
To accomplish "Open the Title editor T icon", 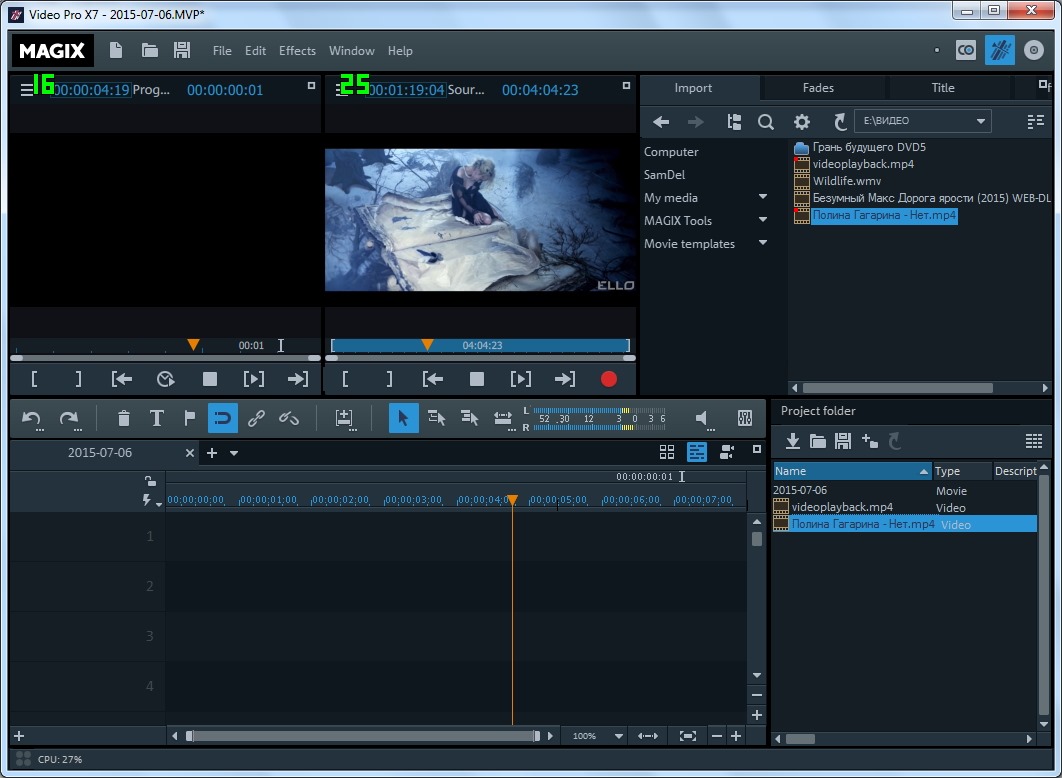I will point(156,418).
